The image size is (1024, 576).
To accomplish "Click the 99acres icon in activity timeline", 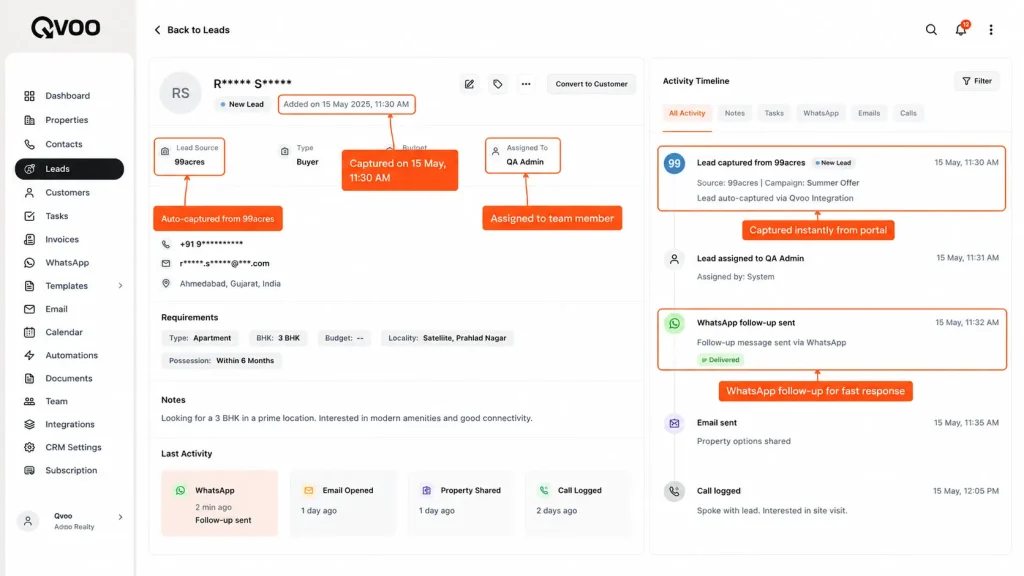I will [674, 163].
